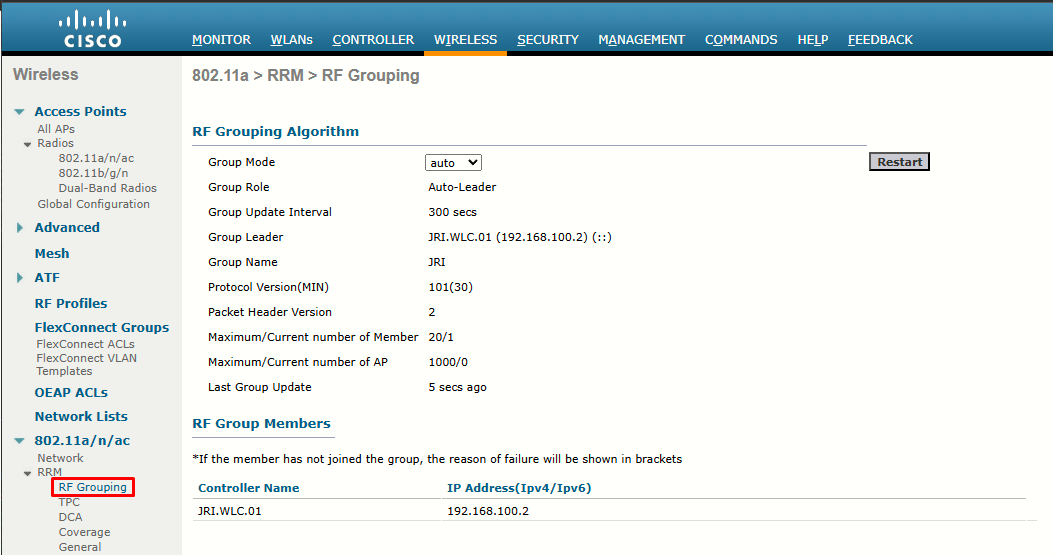This screenshot has height=555, width=1053.
Task: Click Group Update Interval value 300 secs
Action: point(453,212)
